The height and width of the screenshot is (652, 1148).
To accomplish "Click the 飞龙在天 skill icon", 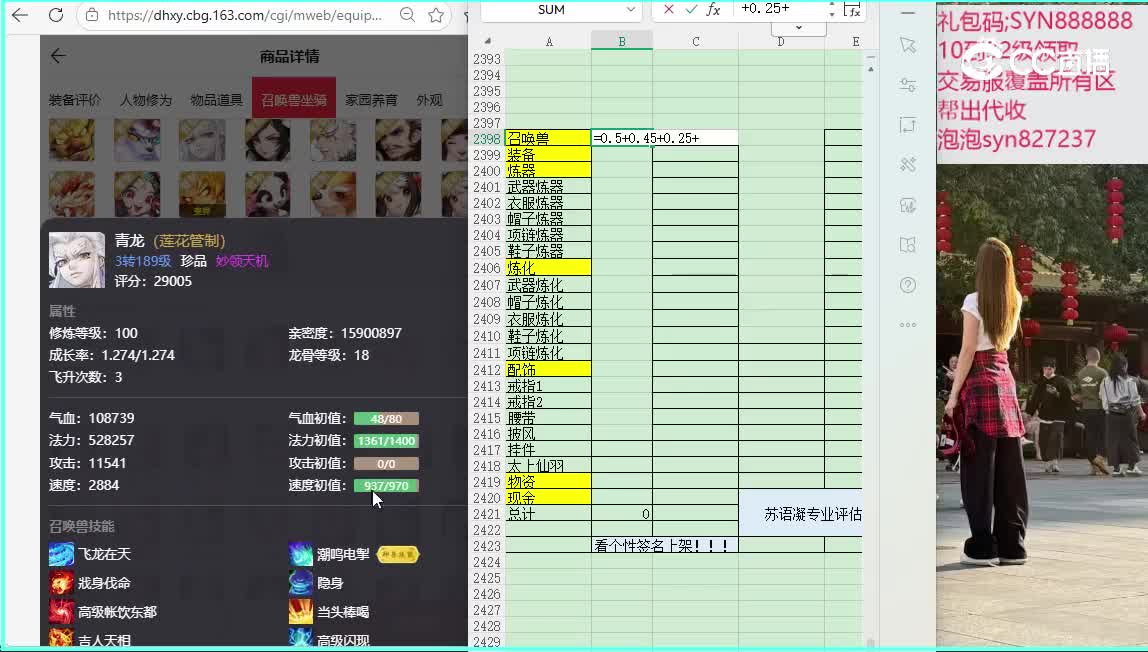I will pos(61,554).
